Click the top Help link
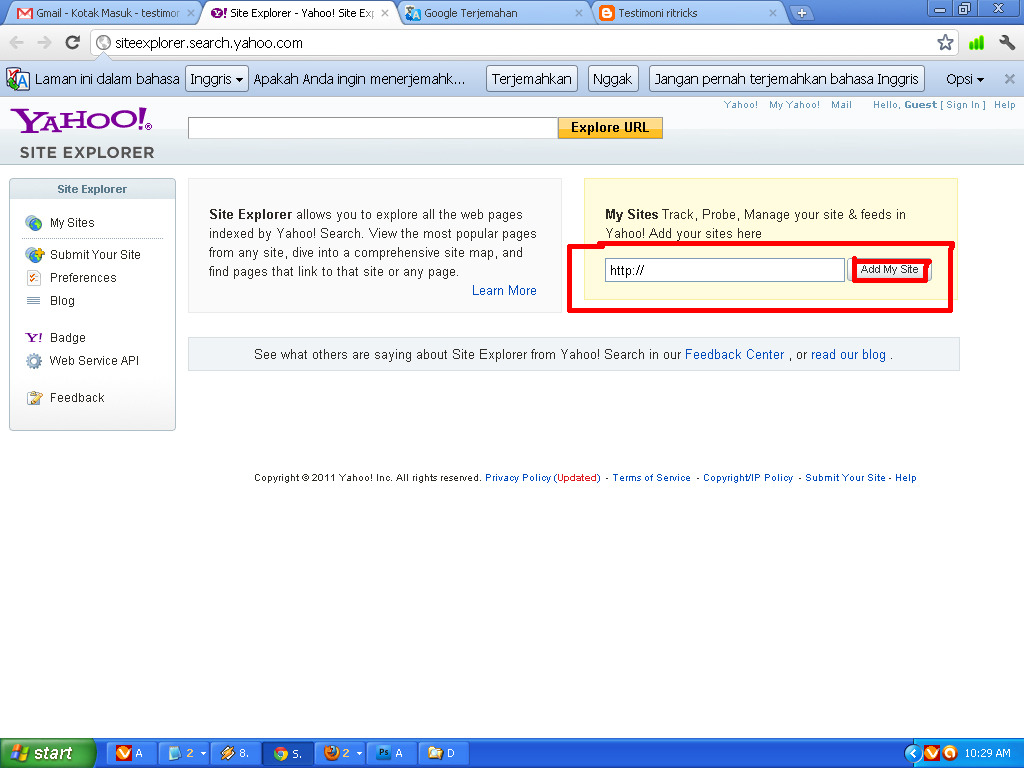This screenshot has width=1024, height=768. tap(1004, 104)
